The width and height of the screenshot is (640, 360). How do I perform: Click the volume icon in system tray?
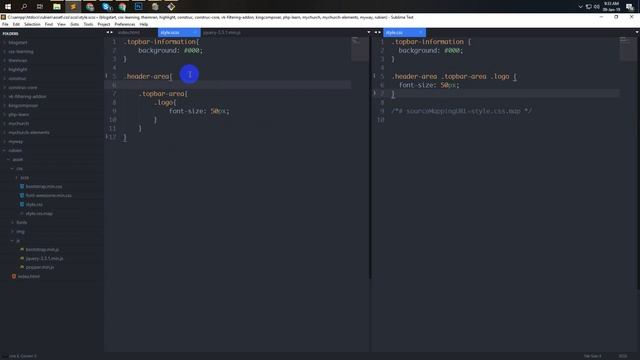click(x=597, y=7)
